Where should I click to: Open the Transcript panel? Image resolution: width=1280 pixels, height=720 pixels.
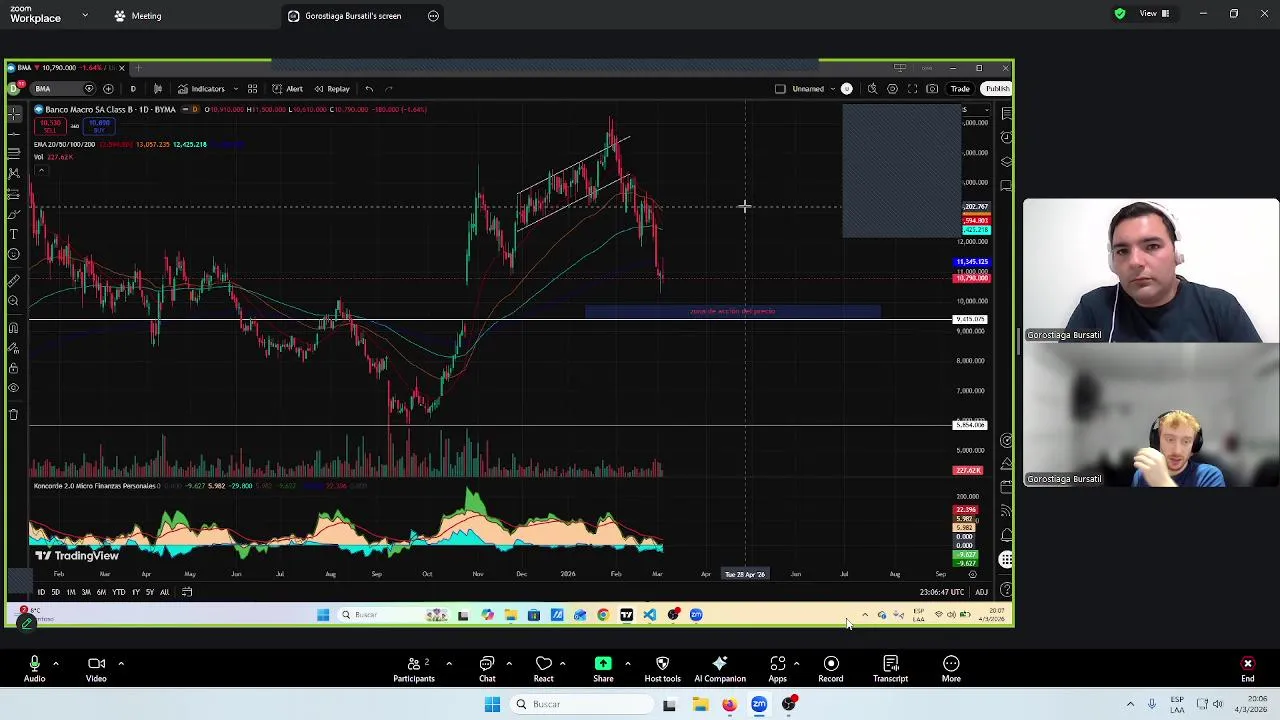click(x=890, y=669)
